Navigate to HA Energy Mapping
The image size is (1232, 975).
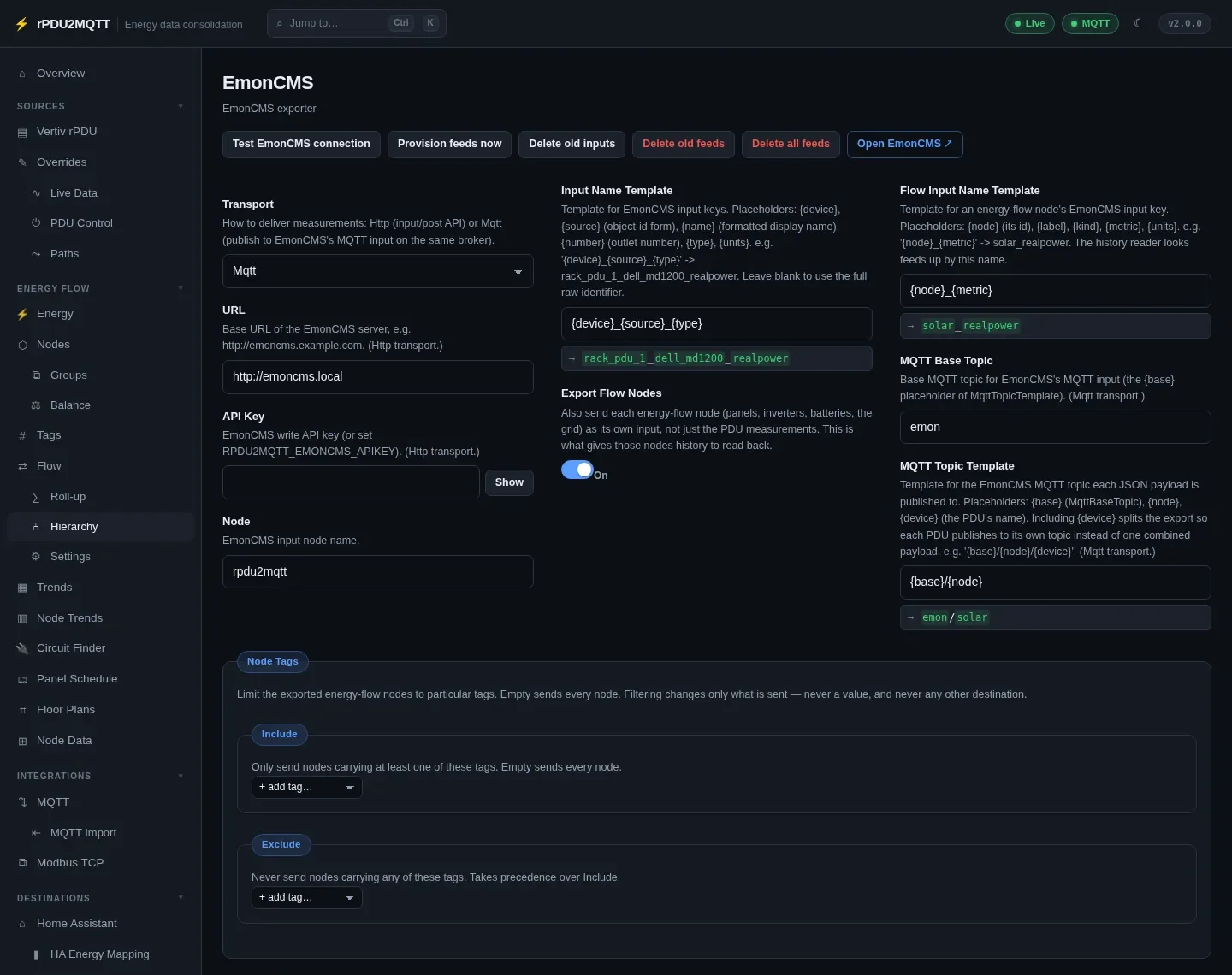(x=101, y=954)
